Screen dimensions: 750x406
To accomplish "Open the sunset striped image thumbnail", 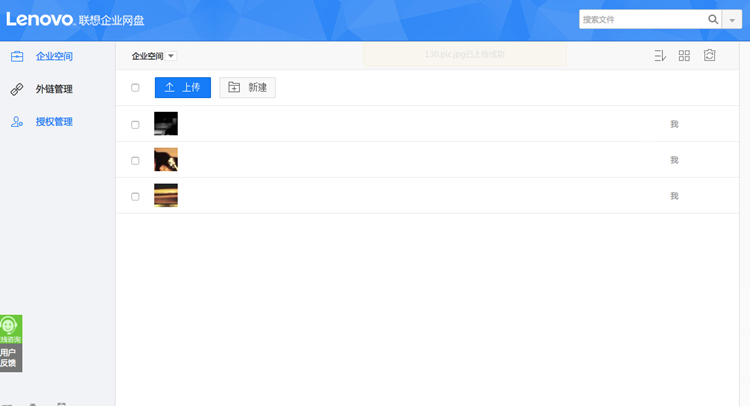I will pos(166,195).
